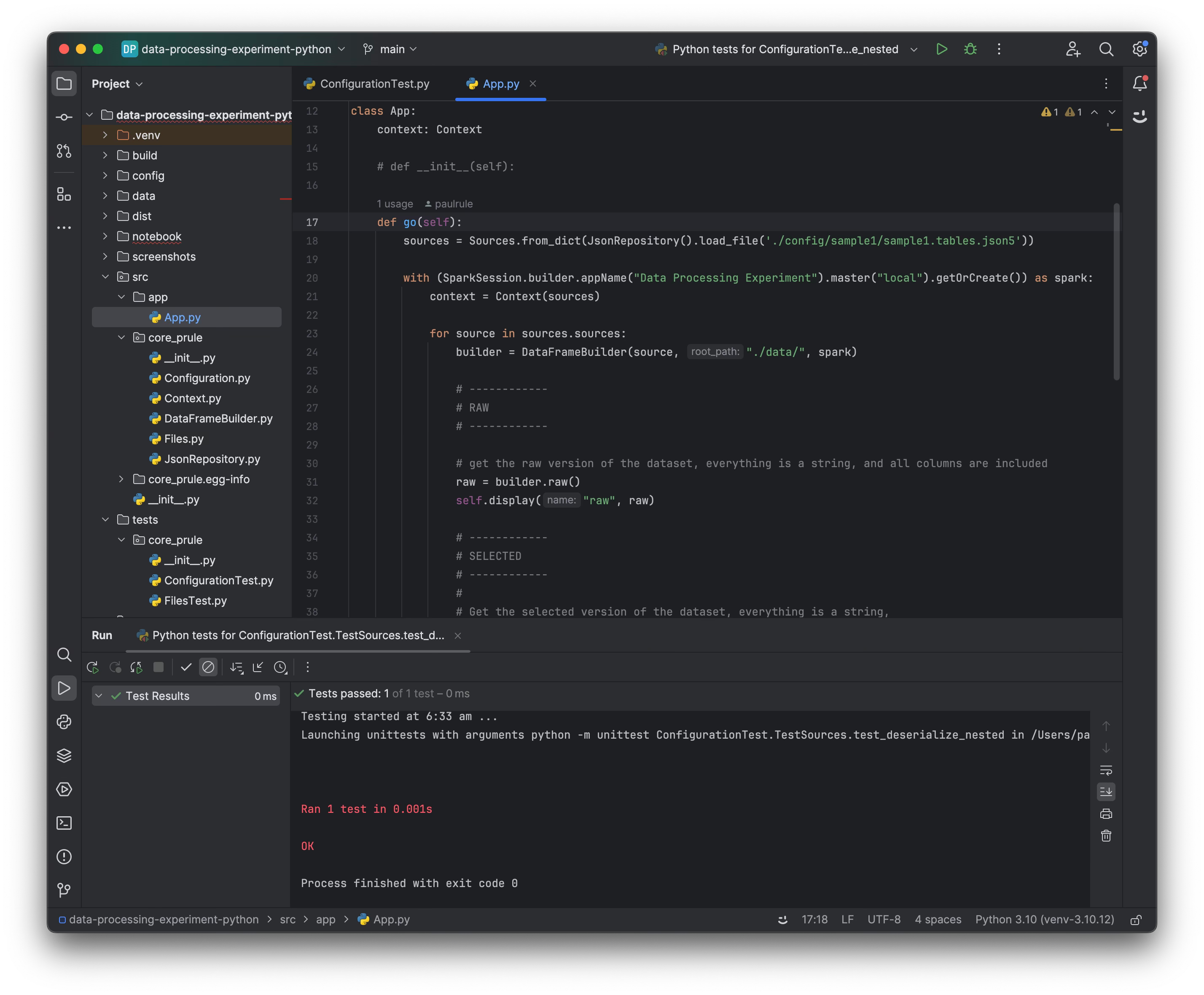Collapse the tests folder
This screenshot has width=1204, height=995.
pos(105,519)
